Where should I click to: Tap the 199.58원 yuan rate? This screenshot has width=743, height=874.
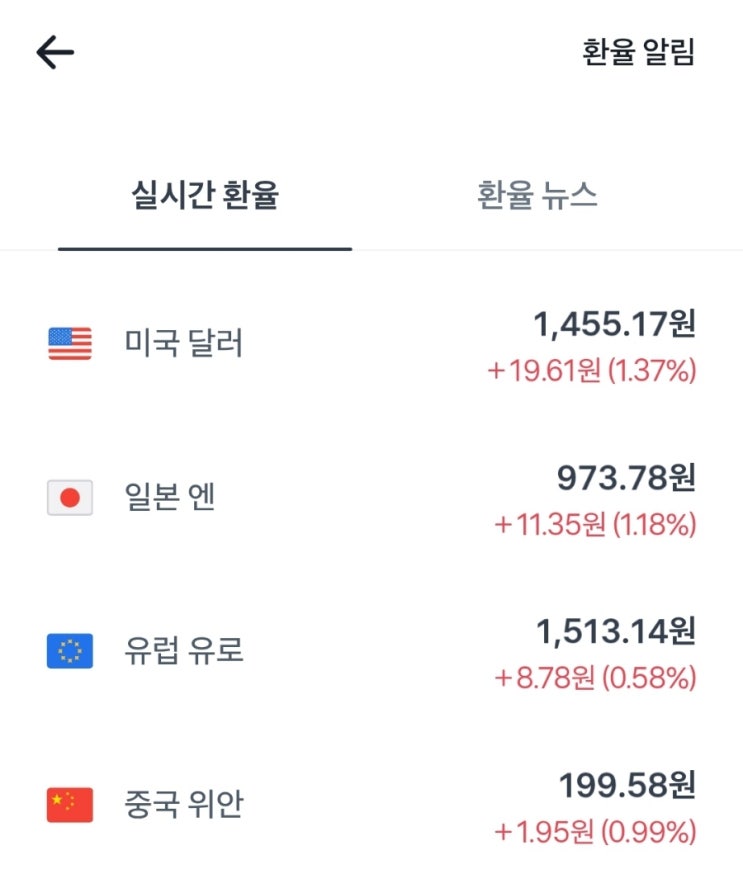[626, 785]
